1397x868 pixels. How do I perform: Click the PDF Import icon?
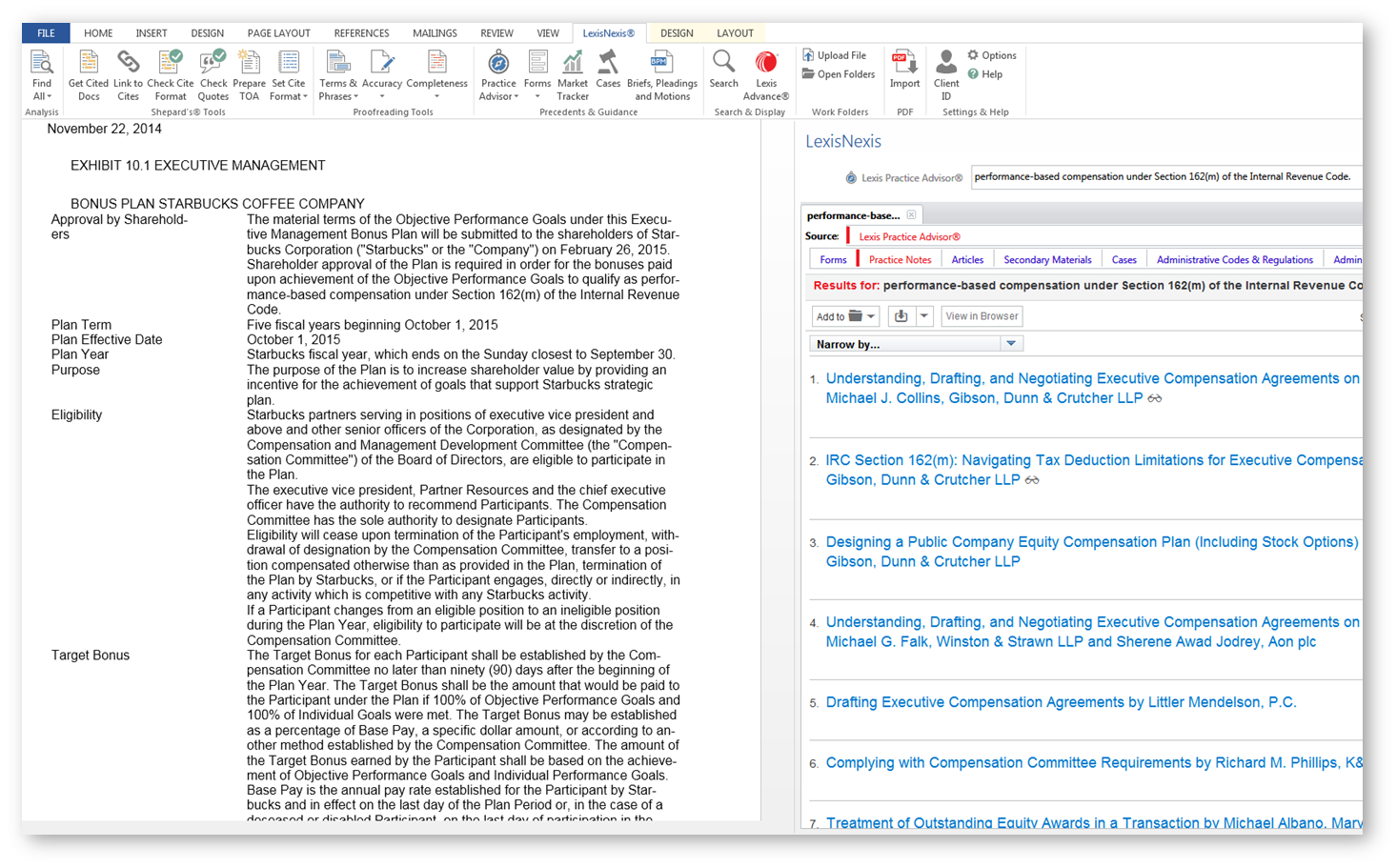click(904, 63)
